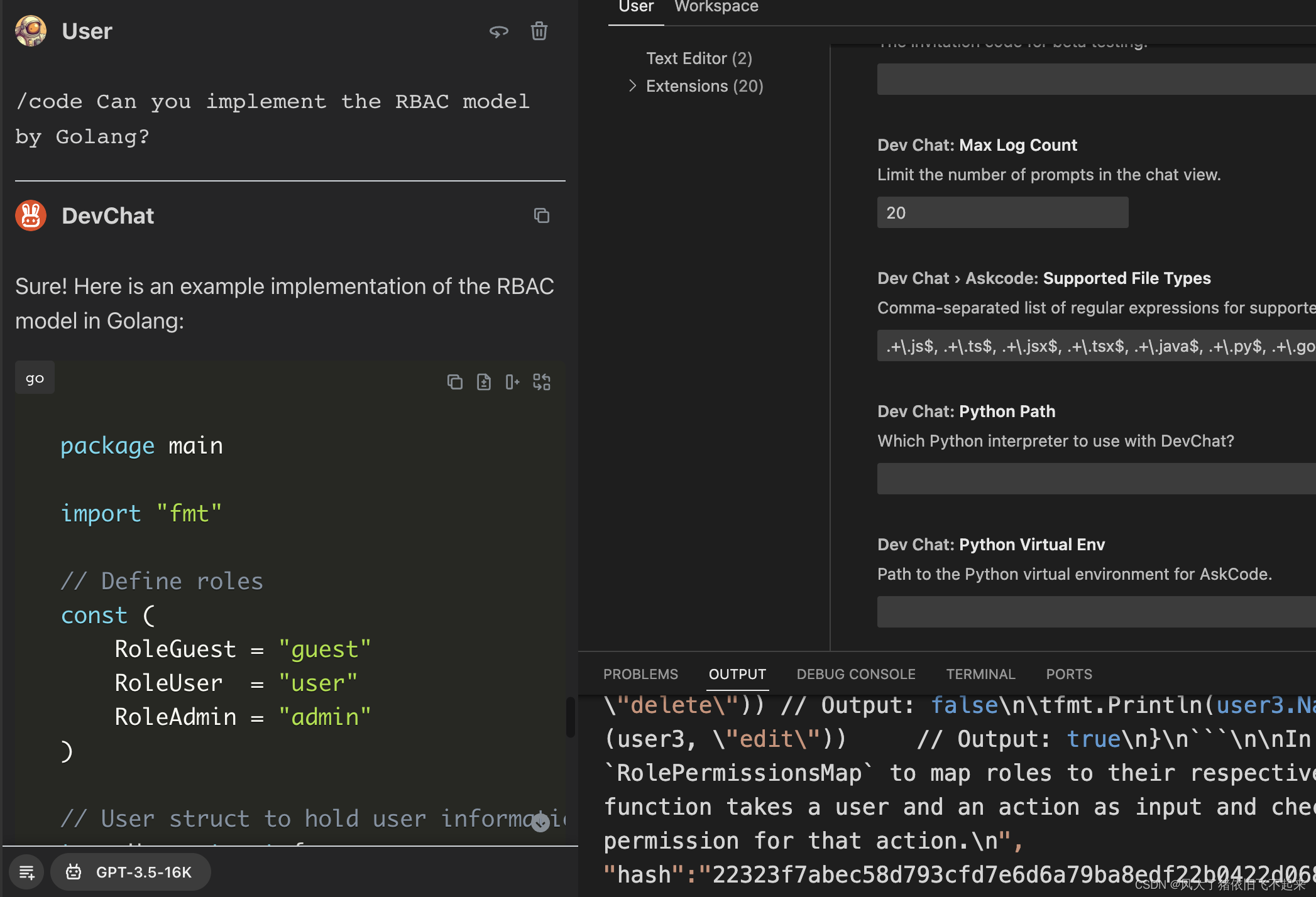Edit the Max Log Count input field

click(x=1002, y=212)
